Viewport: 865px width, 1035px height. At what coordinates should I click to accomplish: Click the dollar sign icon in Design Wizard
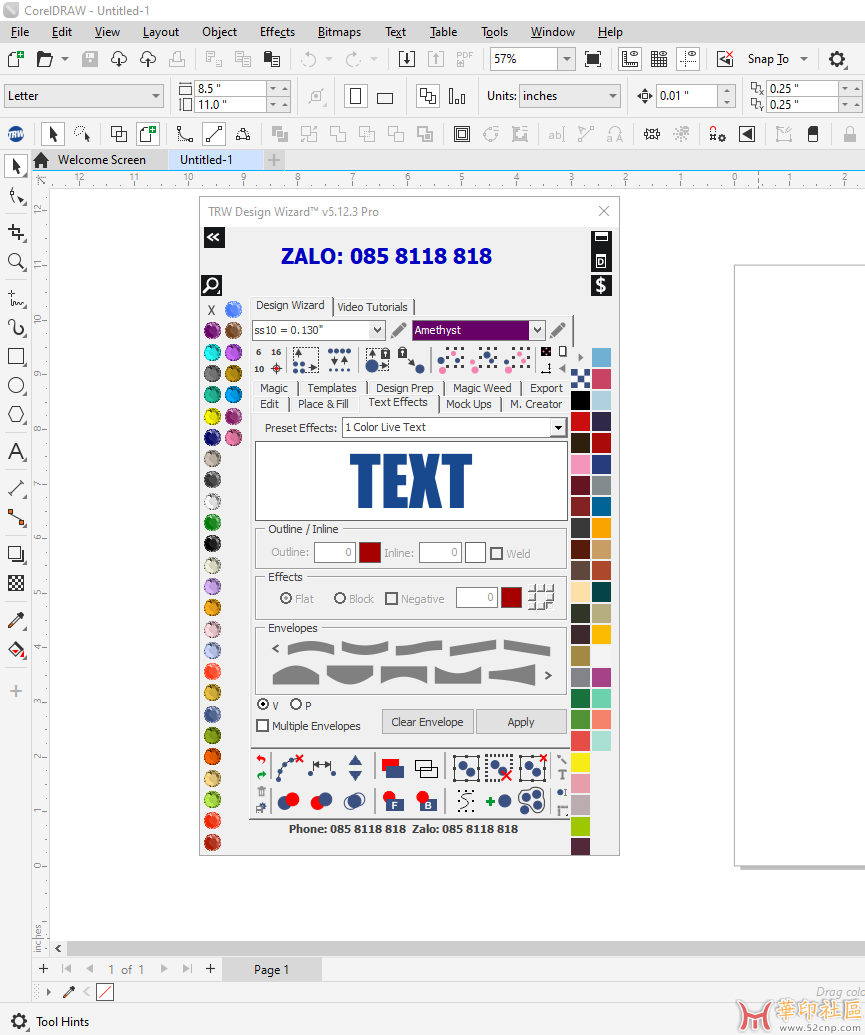pos(601,285)
